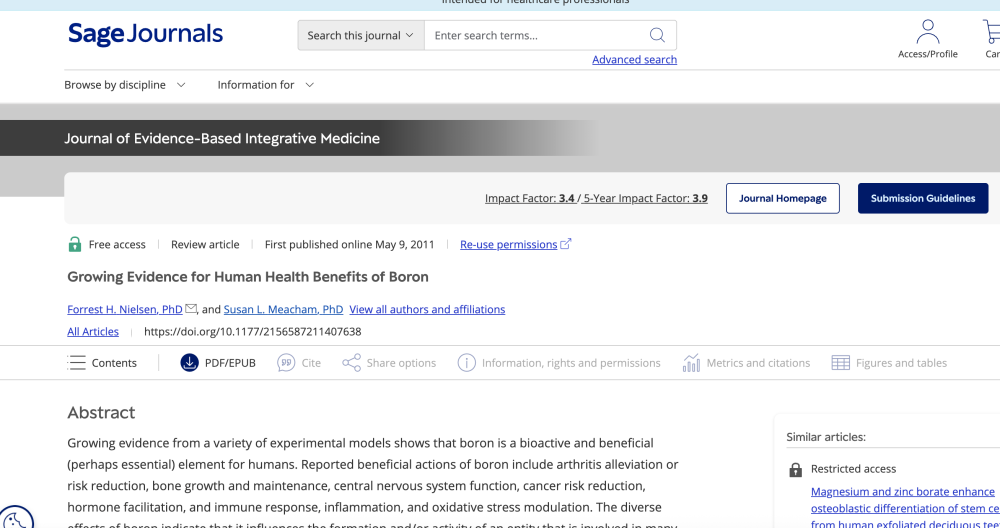Open the shopping cart icon
Screen dimensions: 1000x528
pyautogui.click(x=992, y=31)
